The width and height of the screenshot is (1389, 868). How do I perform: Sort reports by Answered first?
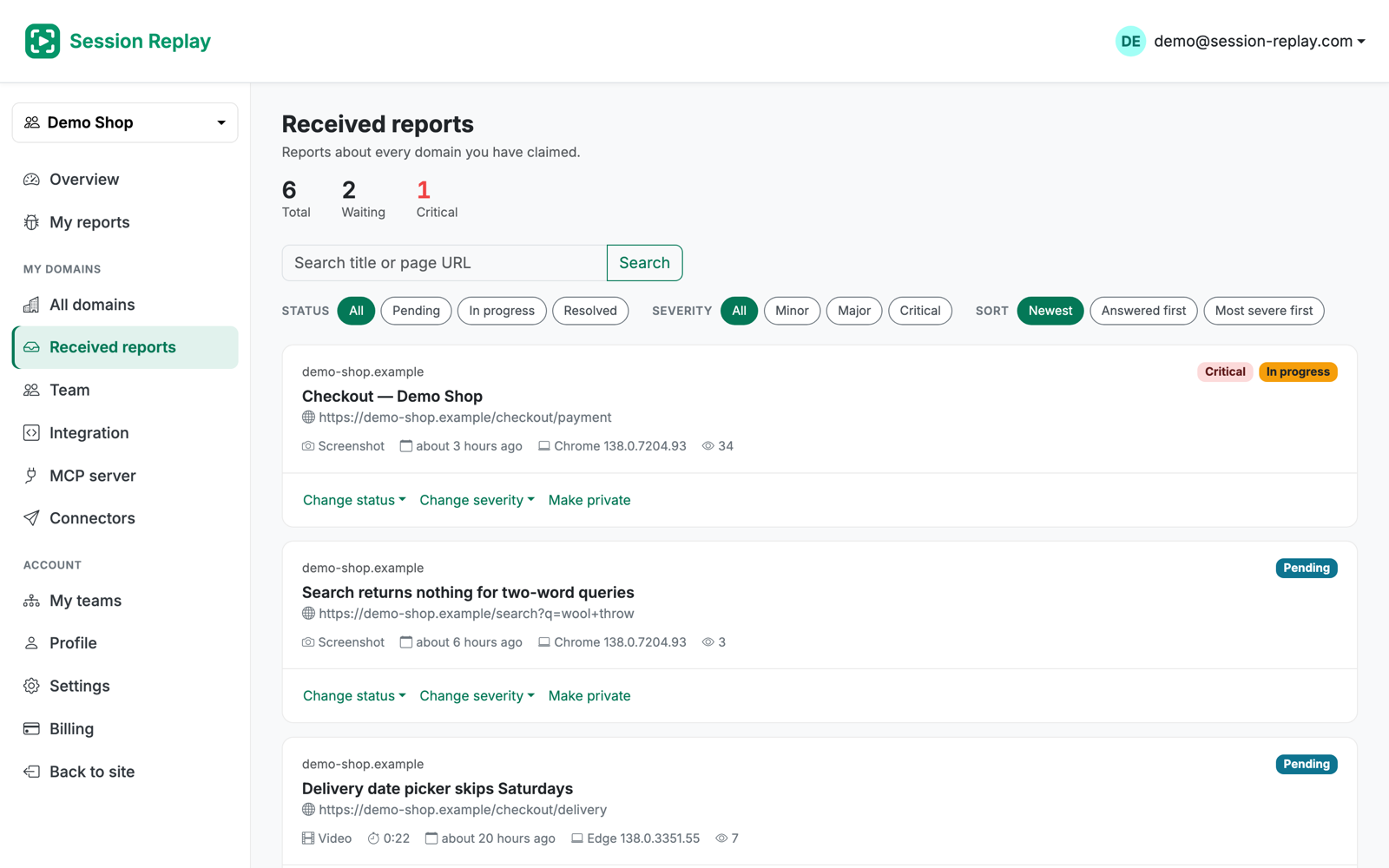[1143, 311]
